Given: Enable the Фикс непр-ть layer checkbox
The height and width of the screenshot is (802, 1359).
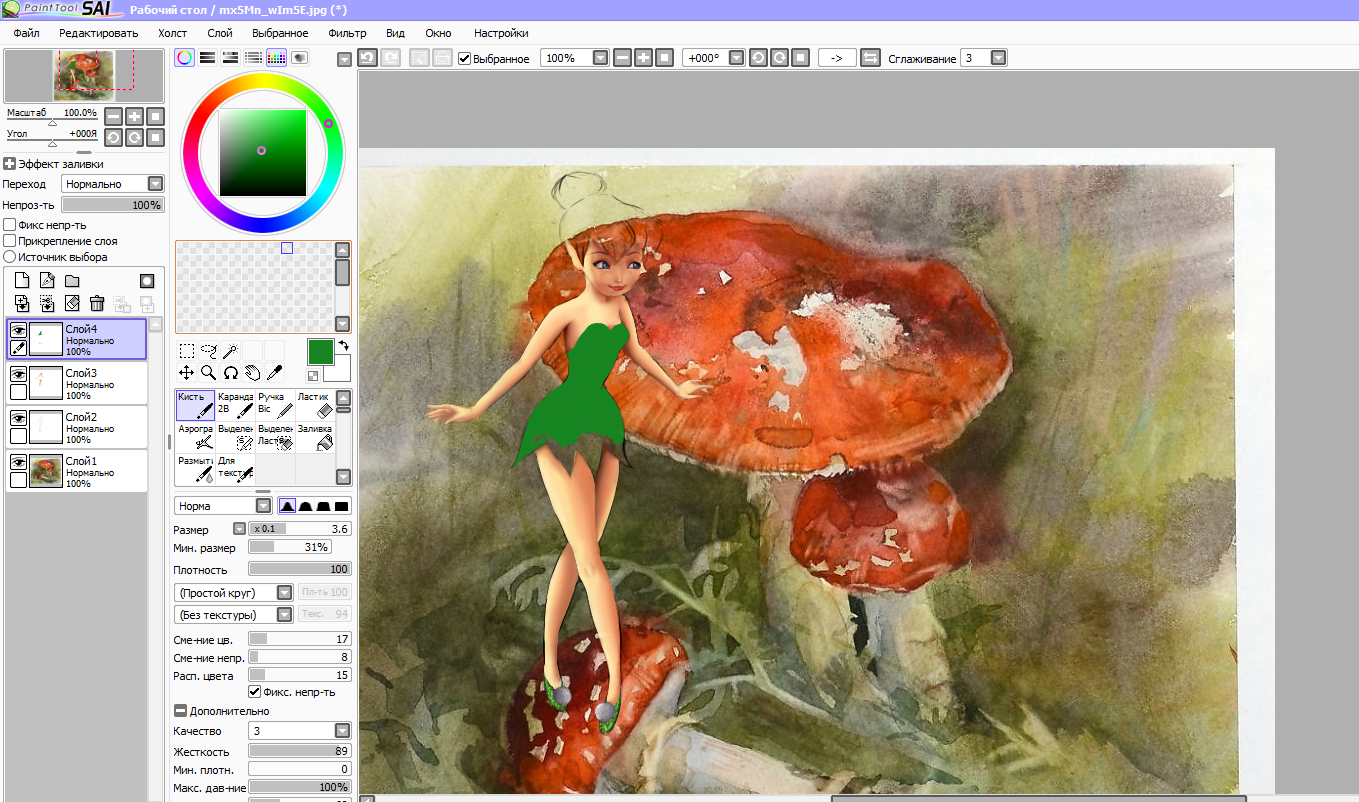Looking at the screenshot, I should tap(10, 225).
